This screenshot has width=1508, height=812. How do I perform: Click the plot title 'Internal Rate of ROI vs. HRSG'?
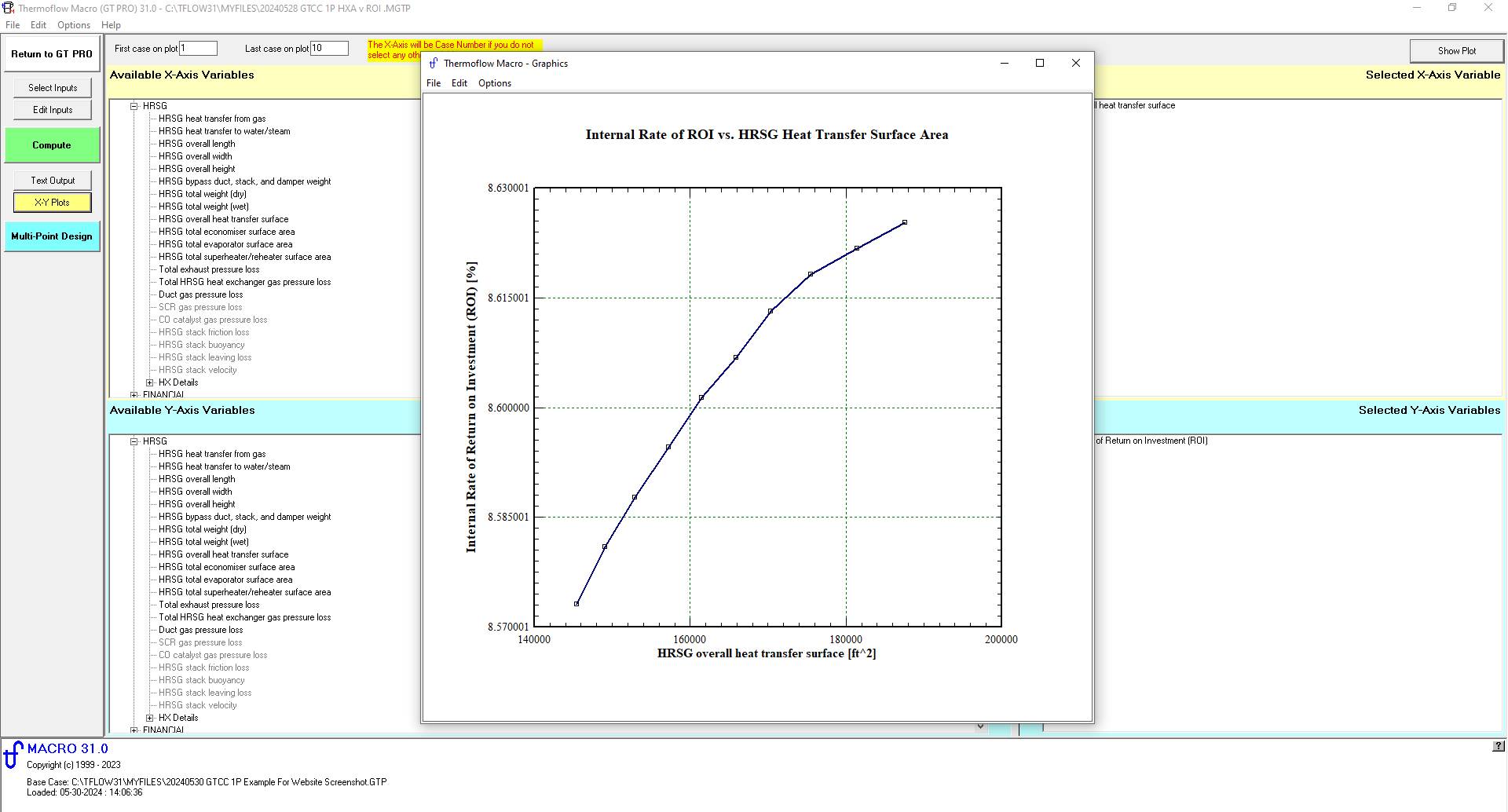(767, 135)
